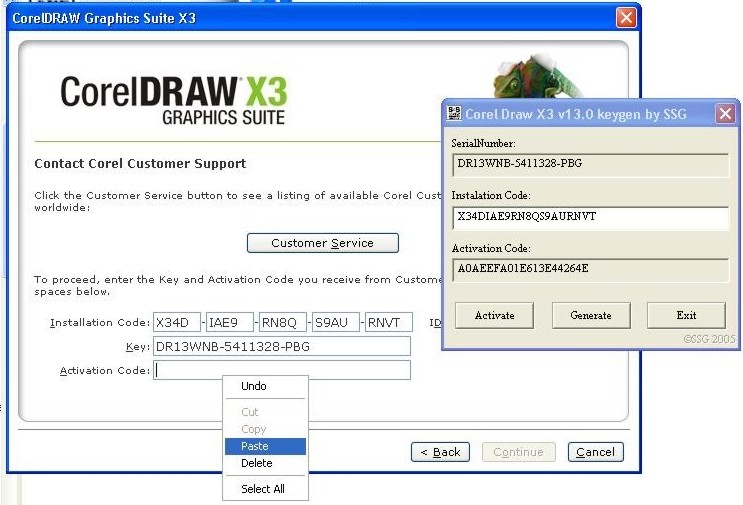Click the keygen Instalation Code field
The image size is (743, 505).
click(x=591, y=217)
